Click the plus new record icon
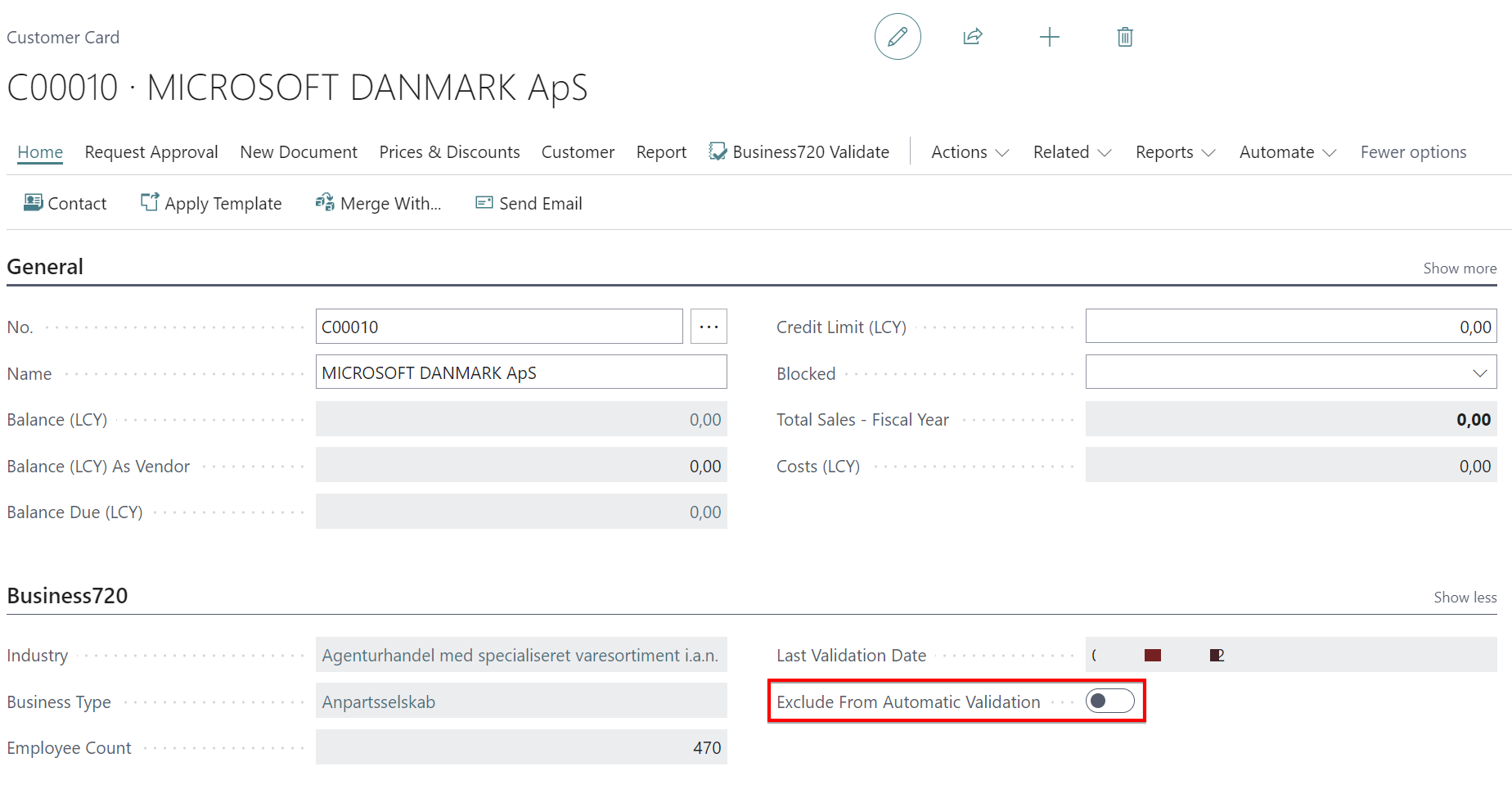The image size is (1512, 812). click(x=1049, y=37)
